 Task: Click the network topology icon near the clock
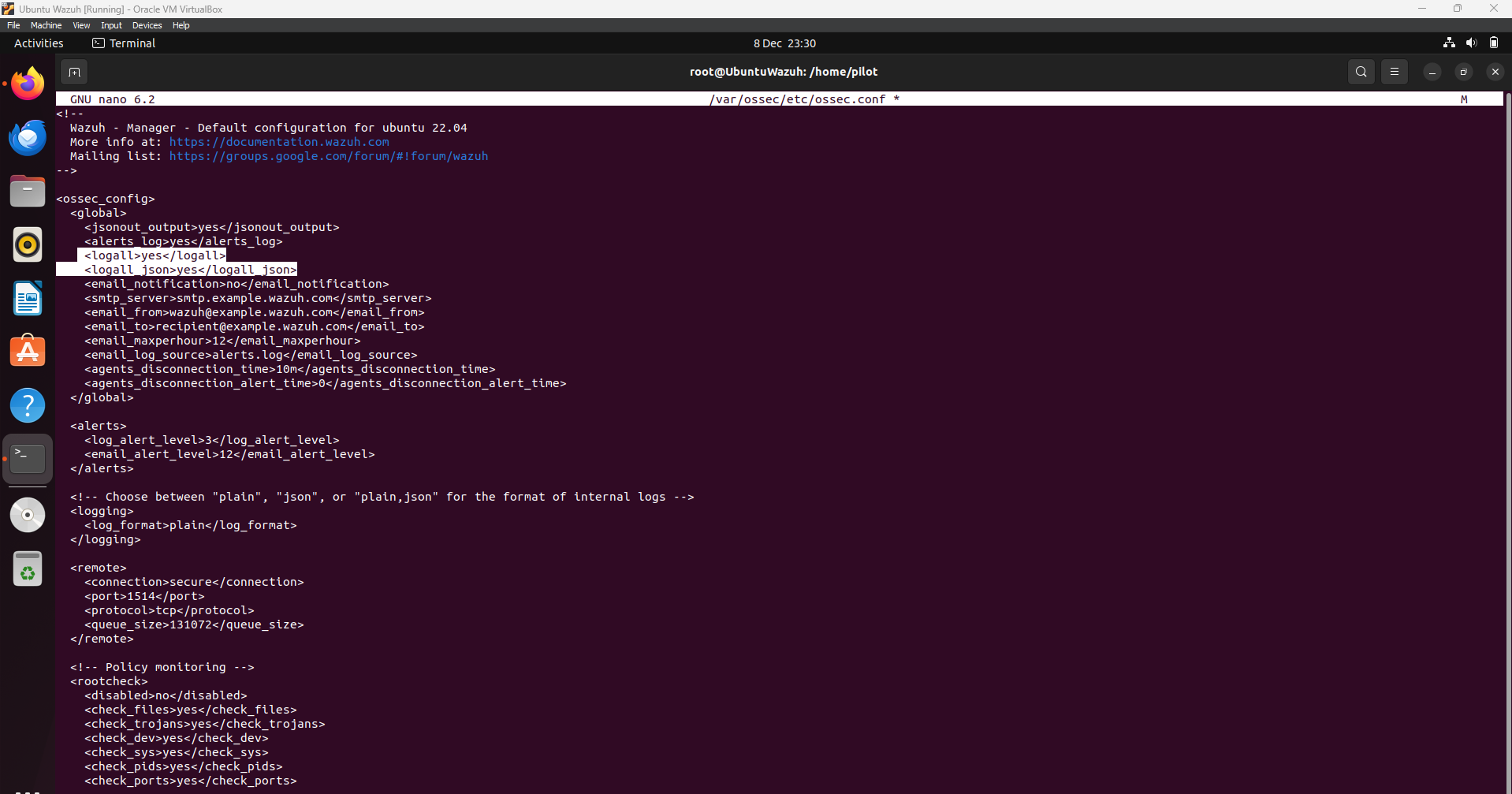(x=1448, y=43)
